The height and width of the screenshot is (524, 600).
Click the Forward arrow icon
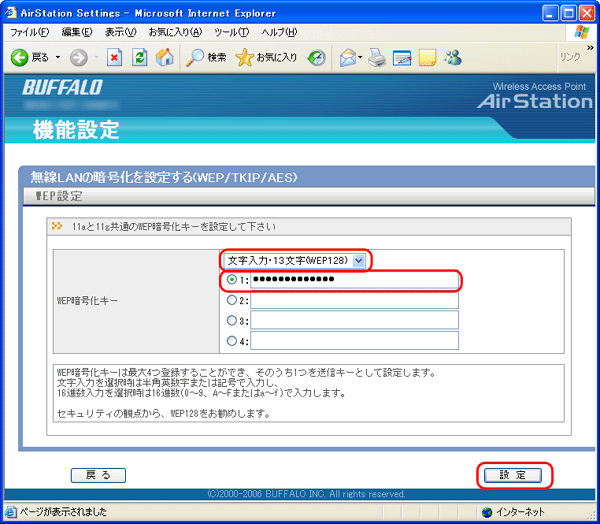[x=78, y=58]
